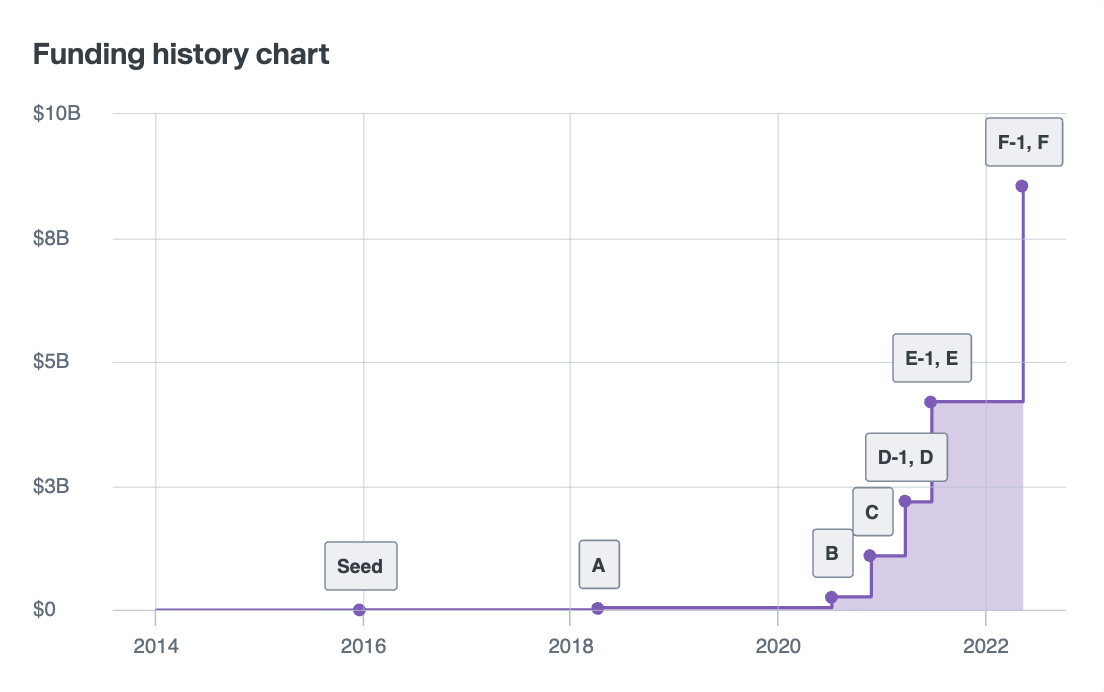Viewport: 1104px width, 692px height.
Task: Click the Seed round label box
Action: tap(360, 566)
